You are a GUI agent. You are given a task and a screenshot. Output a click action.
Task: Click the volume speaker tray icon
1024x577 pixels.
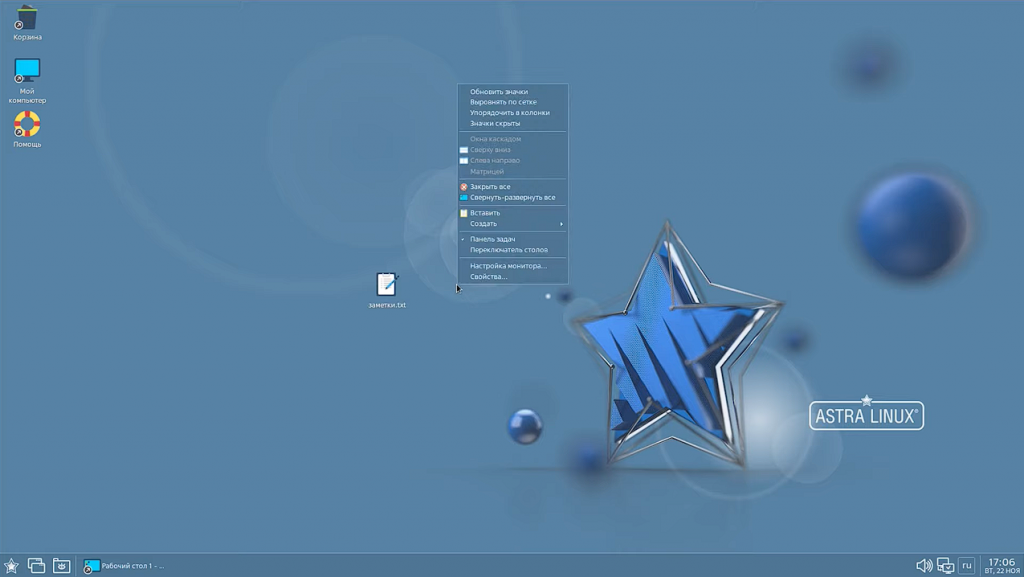coord(923,566)
